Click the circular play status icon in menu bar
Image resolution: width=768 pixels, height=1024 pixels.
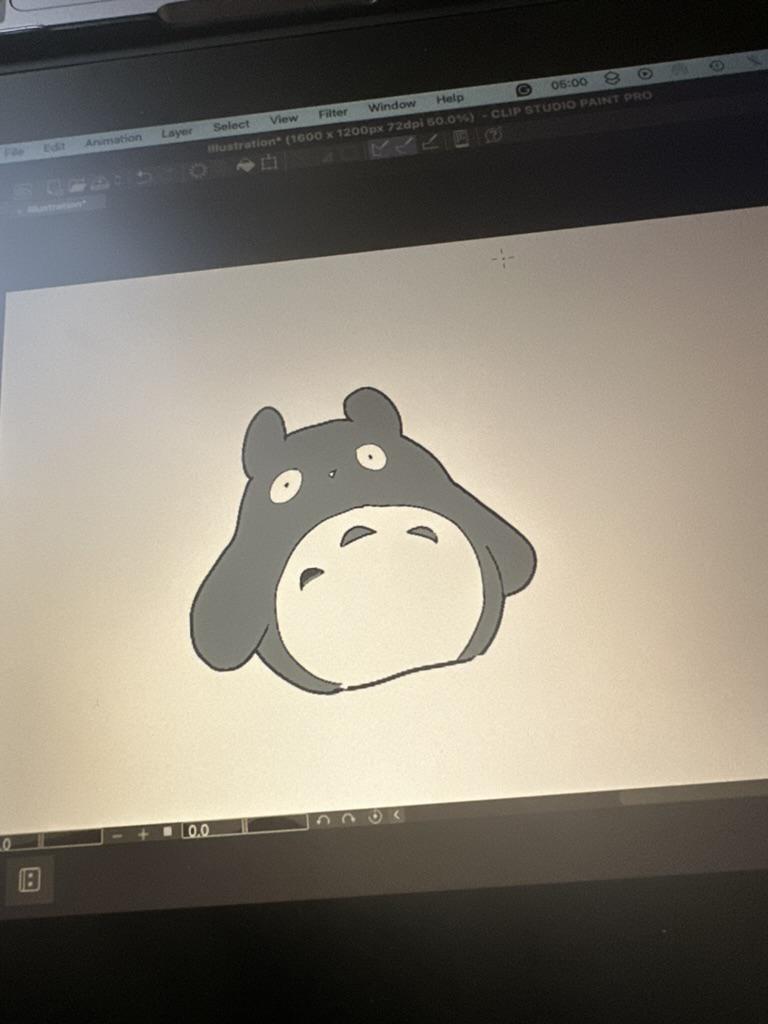[x=645, y=74]
